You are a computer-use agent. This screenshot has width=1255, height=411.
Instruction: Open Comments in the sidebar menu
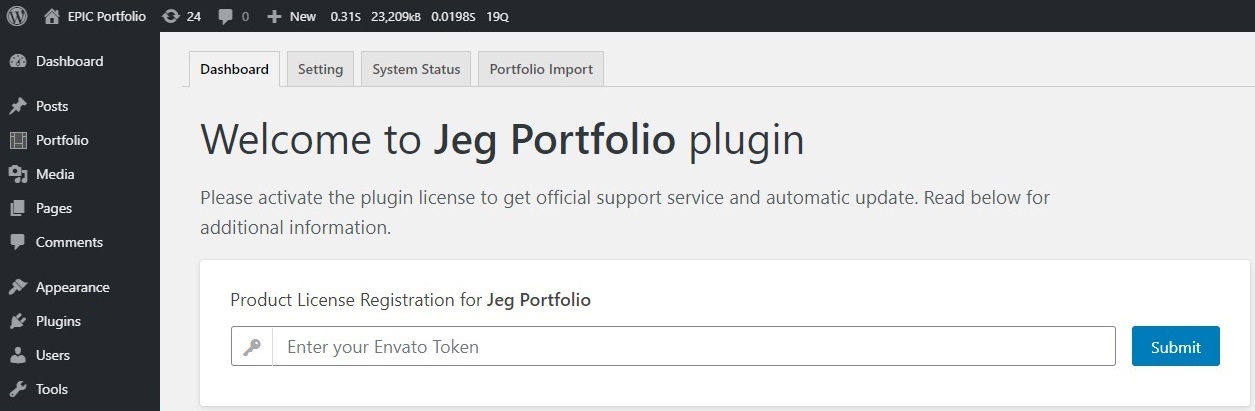pyautogui.click(x=69, y=242)
